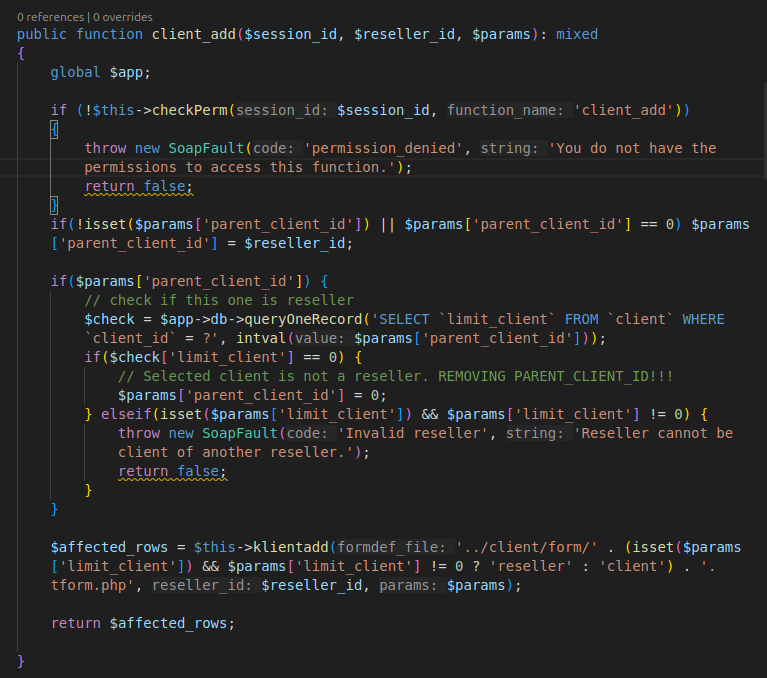Image resolution: width=767 pixels, height=678 pixels.
Task: Click the '../client/form/' path string
Action: tap(526, 547)
